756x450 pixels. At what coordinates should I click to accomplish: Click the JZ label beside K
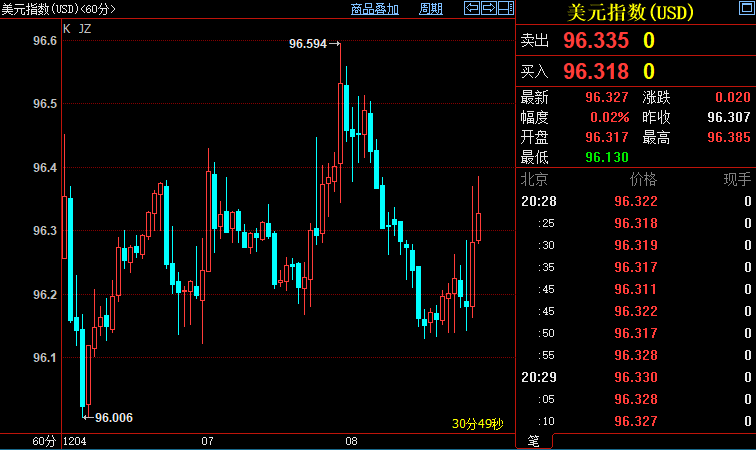[84, 29]
